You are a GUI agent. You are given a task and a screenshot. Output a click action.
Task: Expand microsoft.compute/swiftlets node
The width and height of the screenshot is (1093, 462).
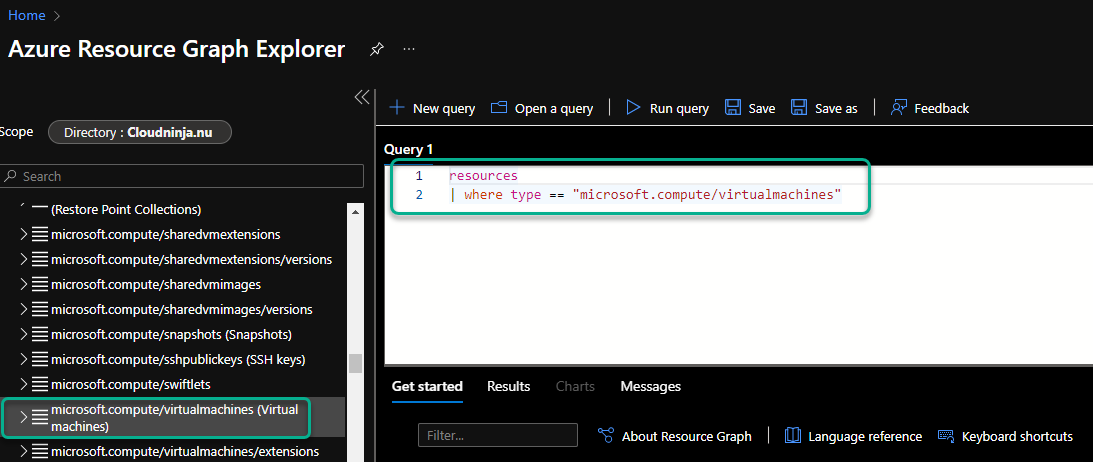click(24, 384)
